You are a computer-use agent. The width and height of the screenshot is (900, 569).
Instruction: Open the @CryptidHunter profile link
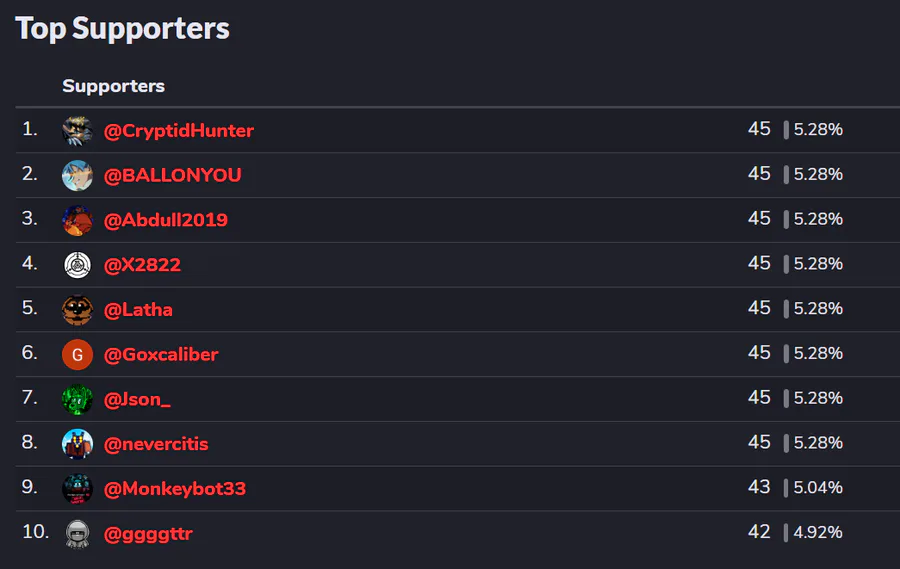179,131
